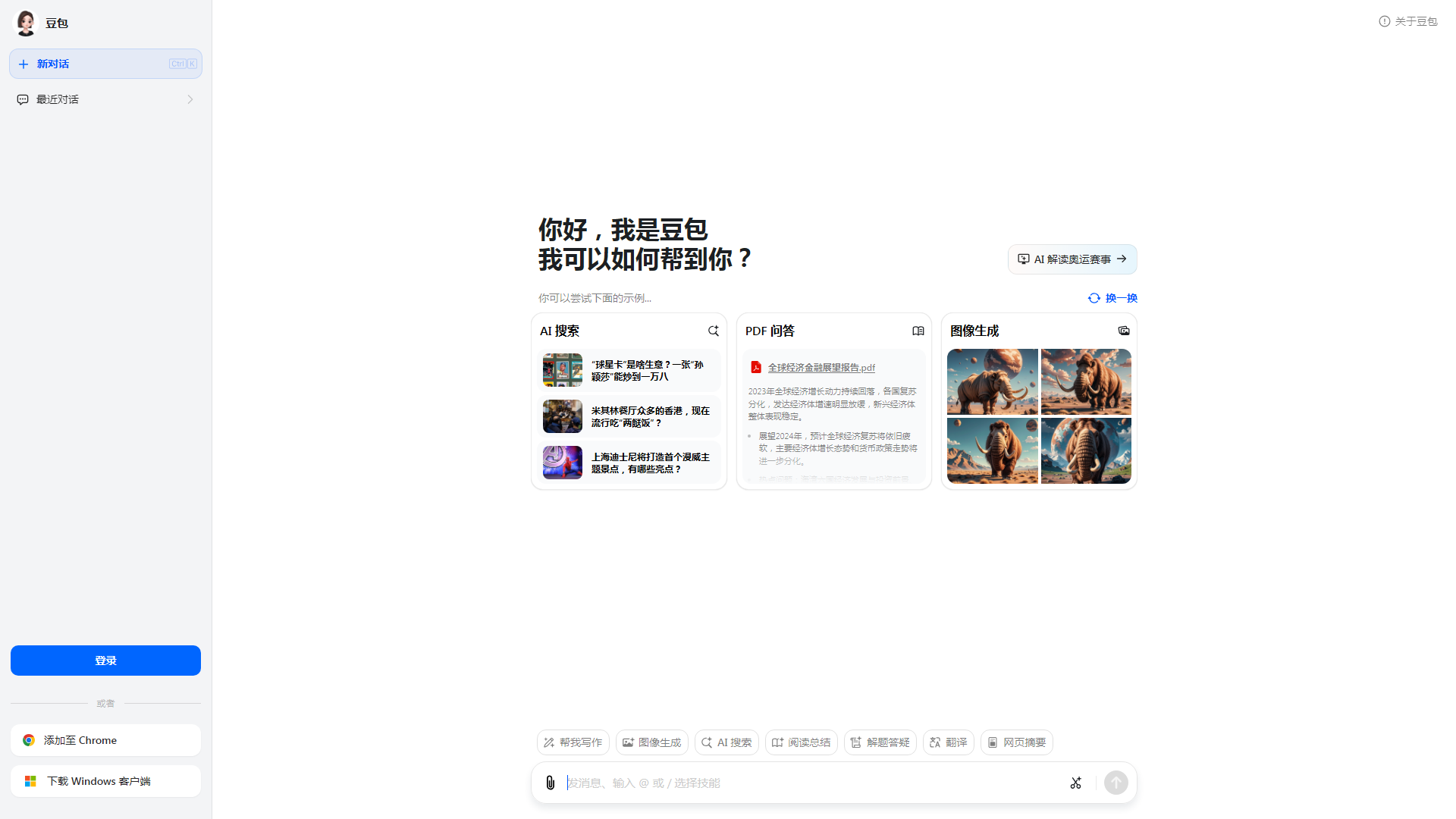Start a new chat with 新对话
1456x819 pixels.
point(105,64)
